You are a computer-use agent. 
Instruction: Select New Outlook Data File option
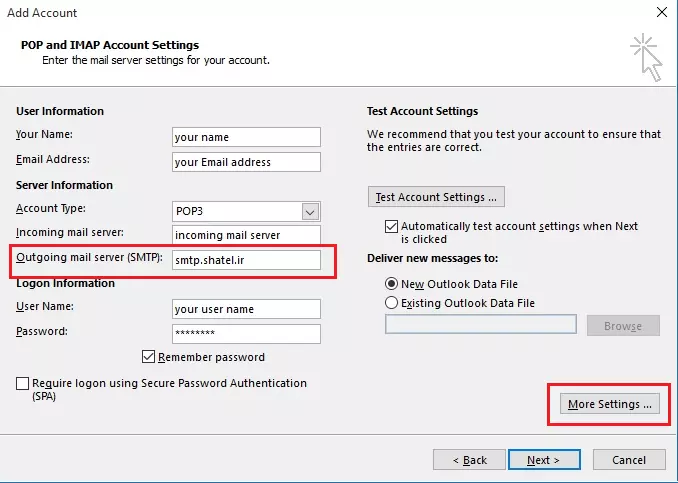pyautogui.click(x=391, y=283)
